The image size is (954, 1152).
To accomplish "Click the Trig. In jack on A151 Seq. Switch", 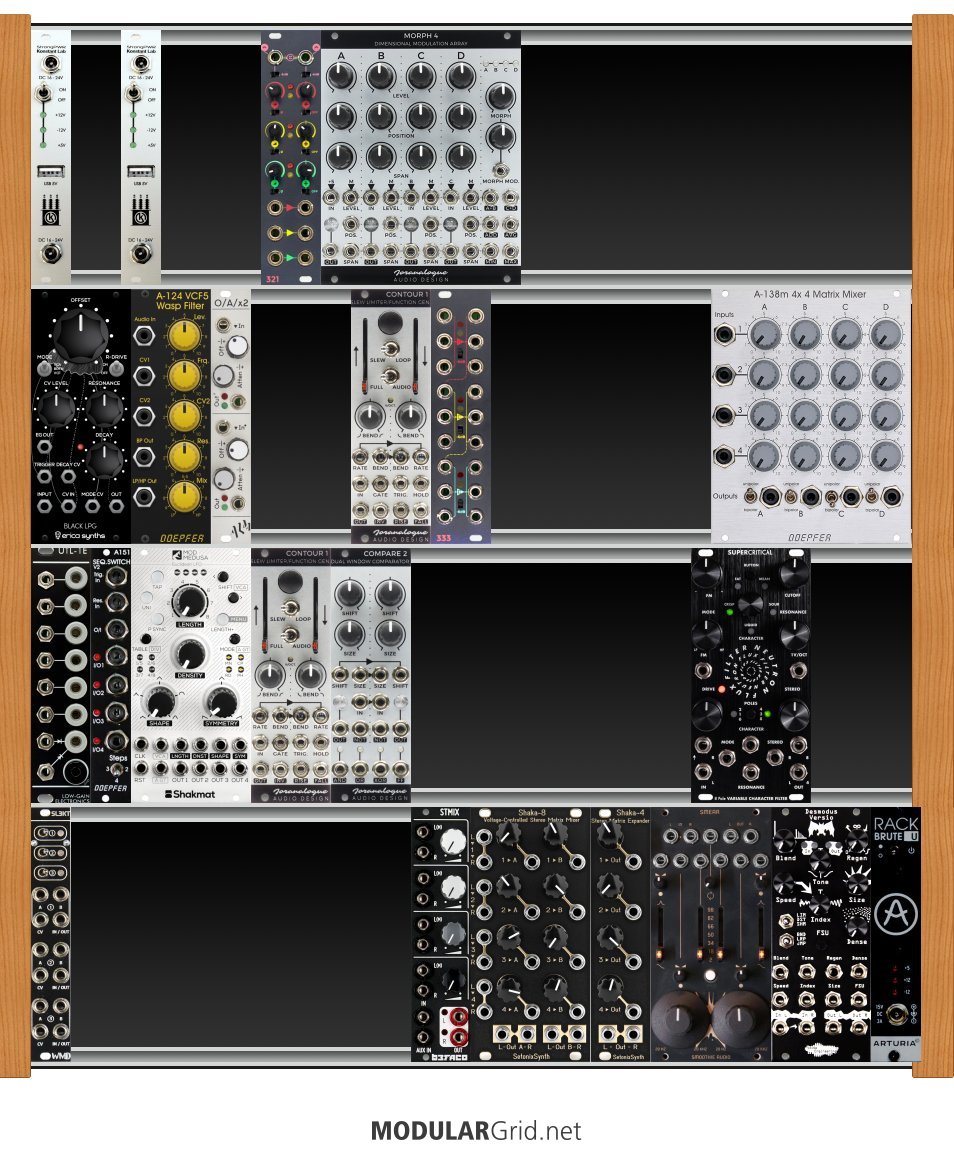I will (x=115, y=577).
